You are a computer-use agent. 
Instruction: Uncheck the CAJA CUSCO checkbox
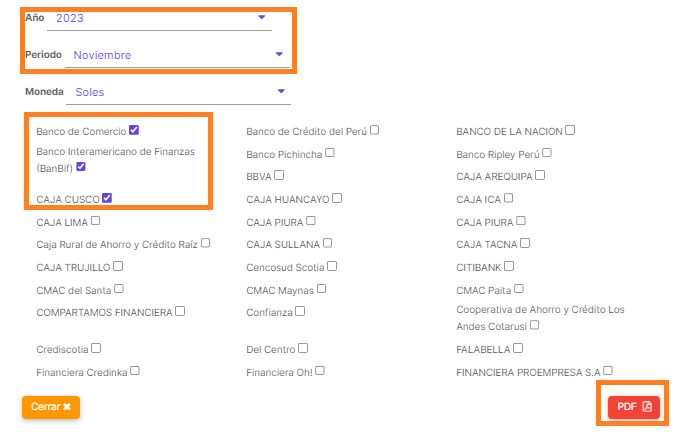pos(107,198)
